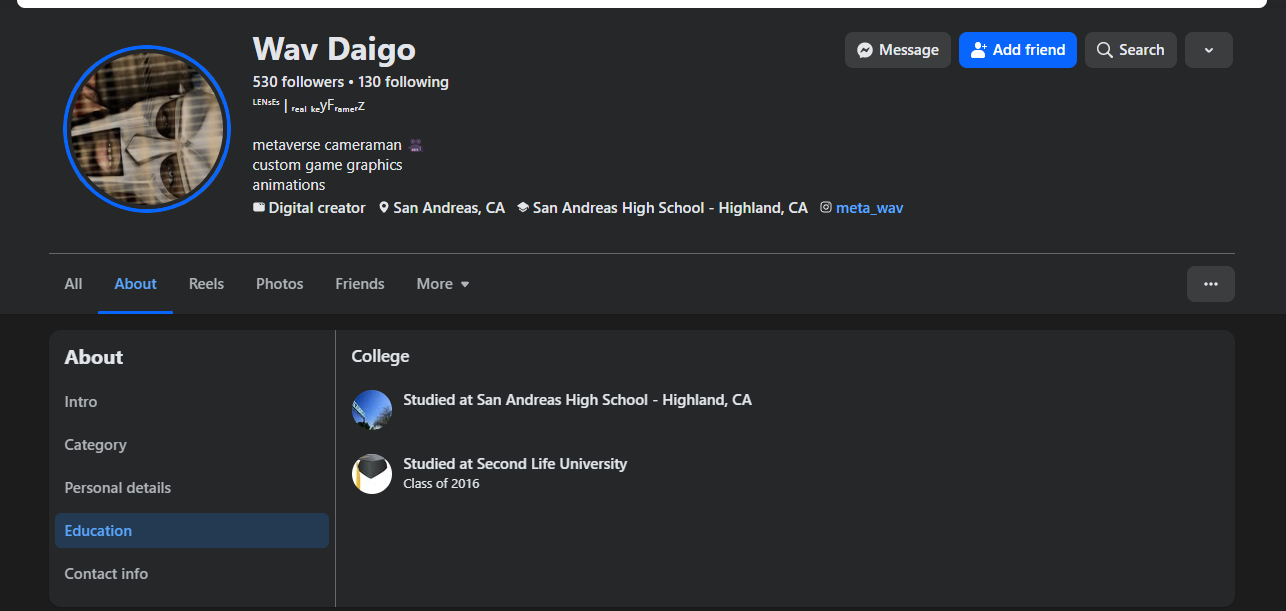Viewport: 1286px width, 611px height.
Task: Select Personal details in About sidebar
Action: [118, 488]
